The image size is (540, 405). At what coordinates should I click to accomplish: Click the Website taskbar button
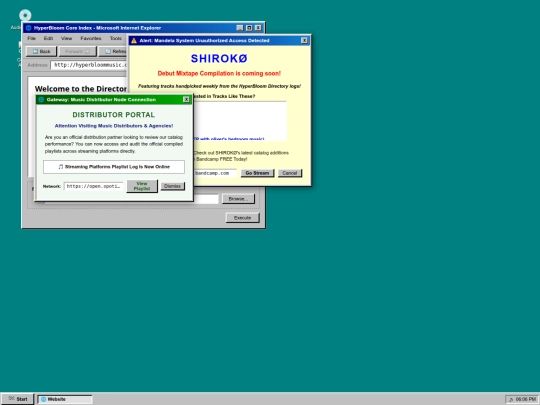(x=65, y=399)
